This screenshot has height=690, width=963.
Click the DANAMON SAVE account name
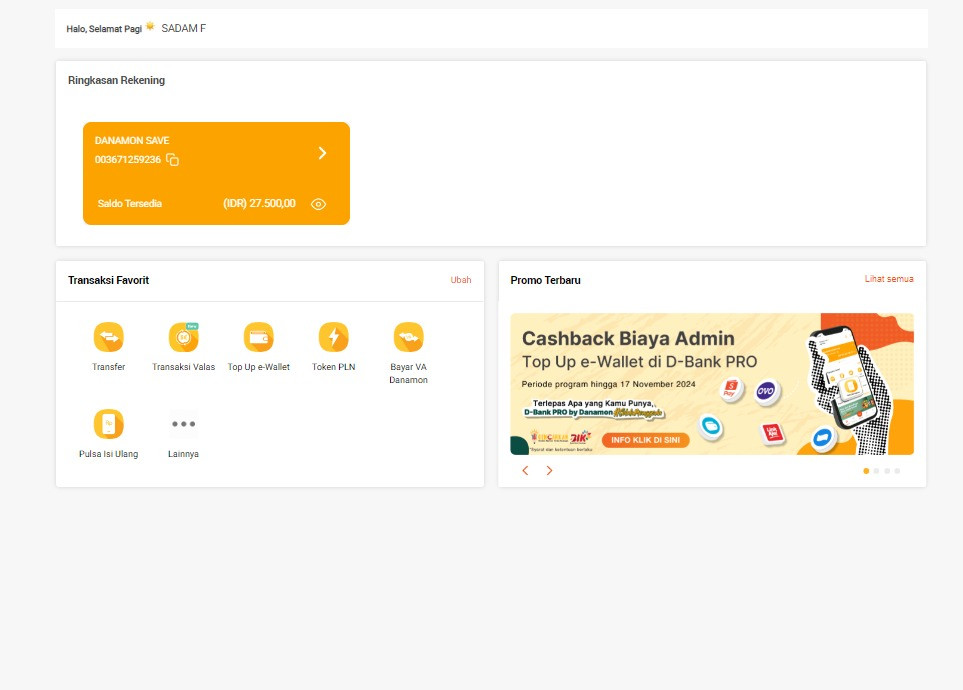pos(132,140)
